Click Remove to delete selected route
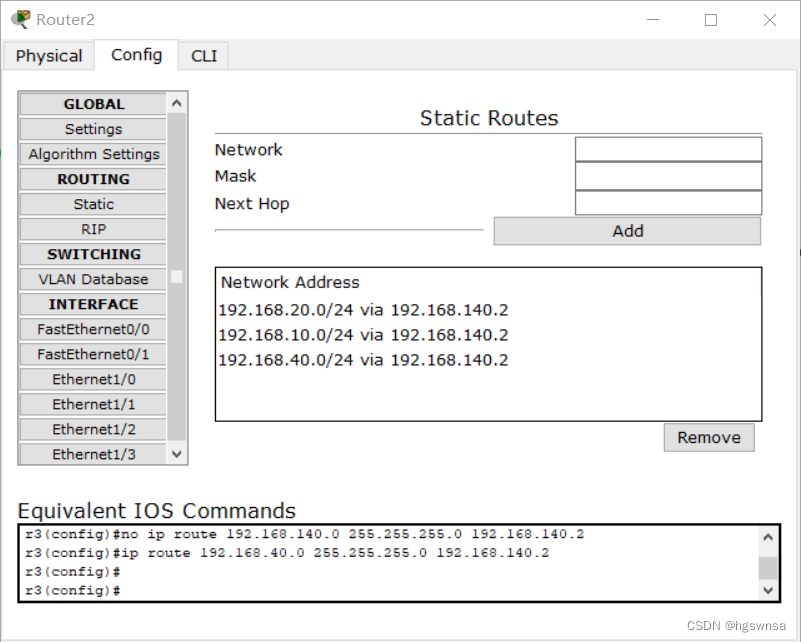Screen dimensions: 801x642 coord(709,438)
